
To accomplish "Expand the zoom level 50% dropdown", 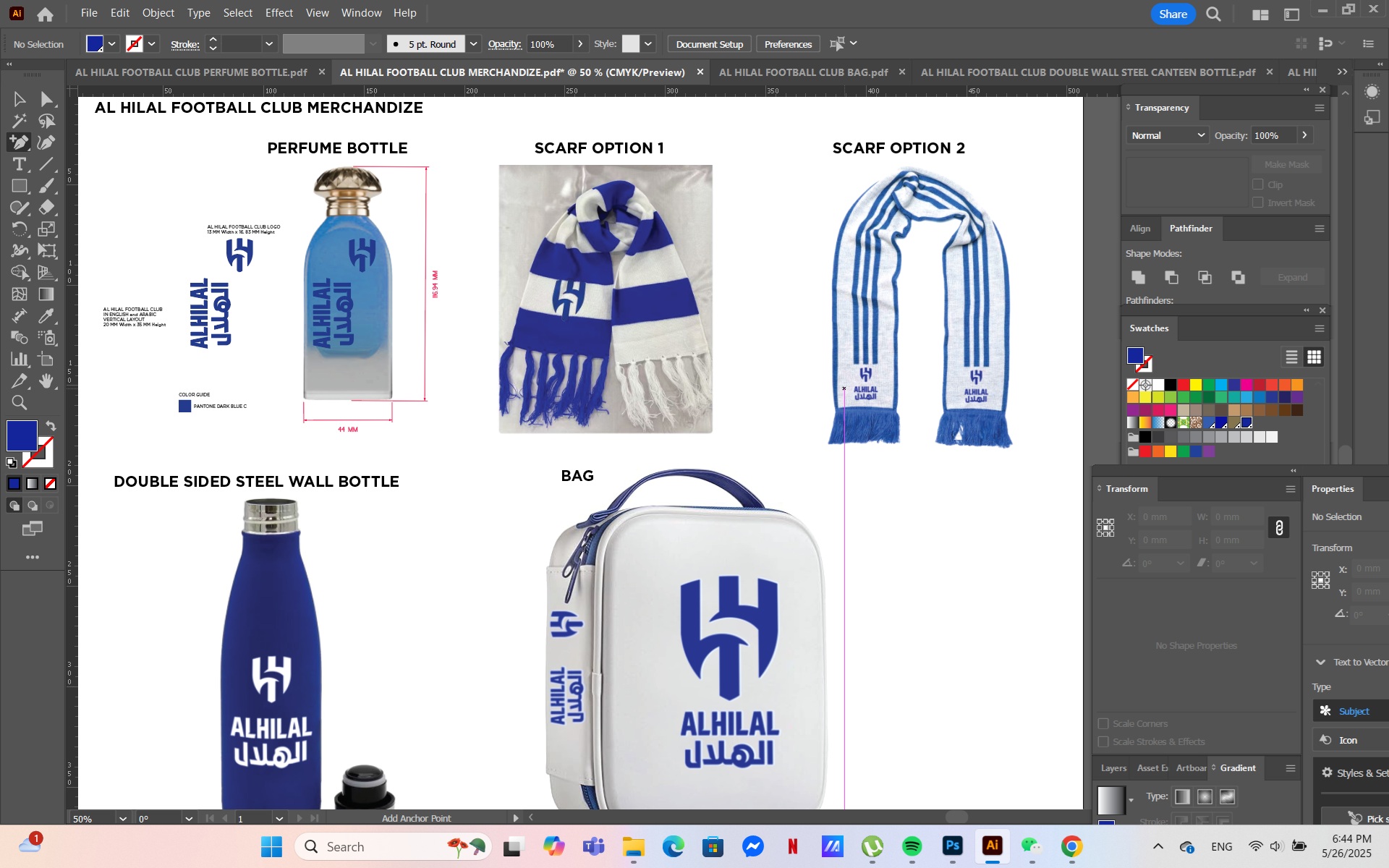I will [122, 819].
